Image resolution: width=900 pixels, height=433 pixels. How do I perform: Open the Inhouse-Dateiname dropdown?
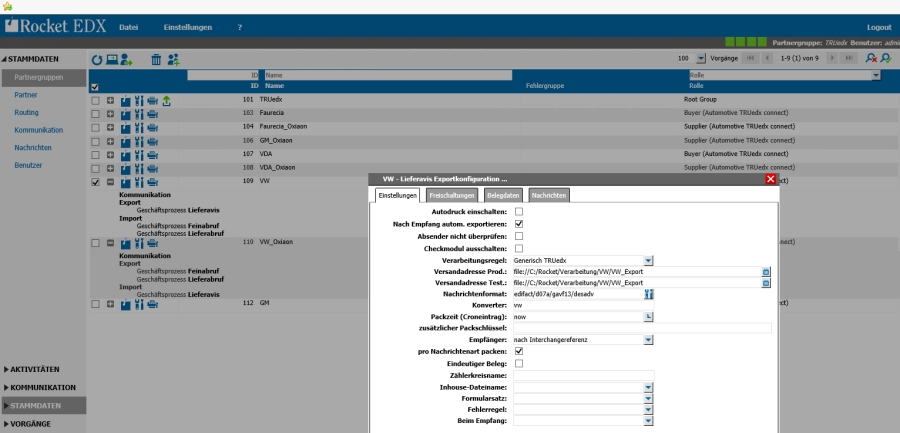649,387
